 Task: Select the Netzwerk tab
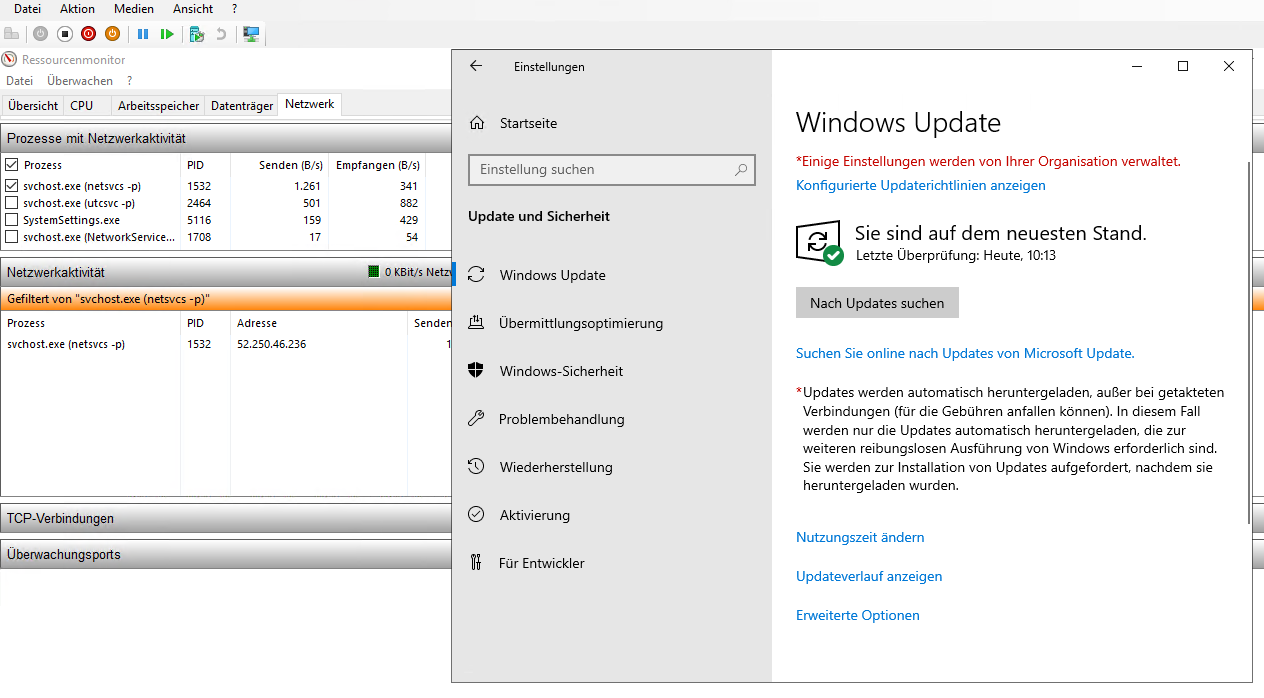tap(310, 104)
